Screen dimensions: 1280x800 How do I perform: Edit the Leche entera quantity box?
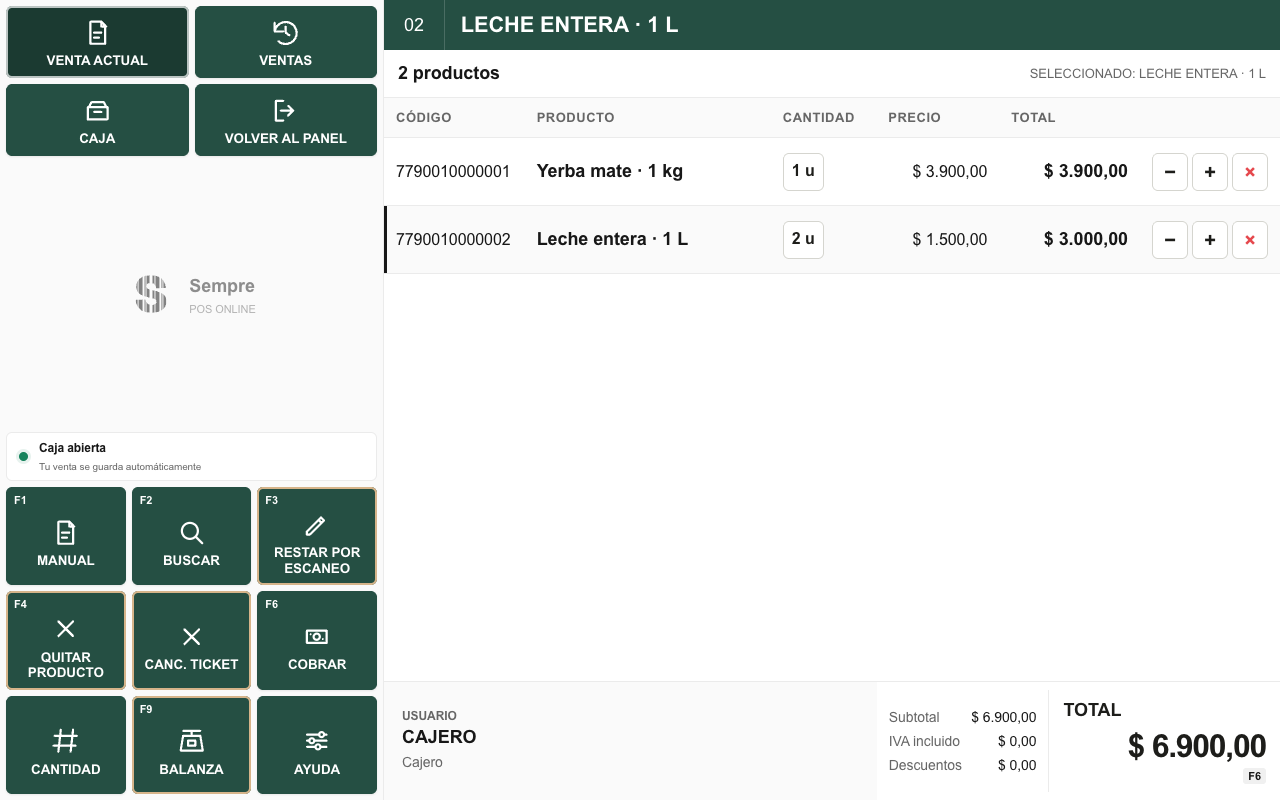[803, 239]
